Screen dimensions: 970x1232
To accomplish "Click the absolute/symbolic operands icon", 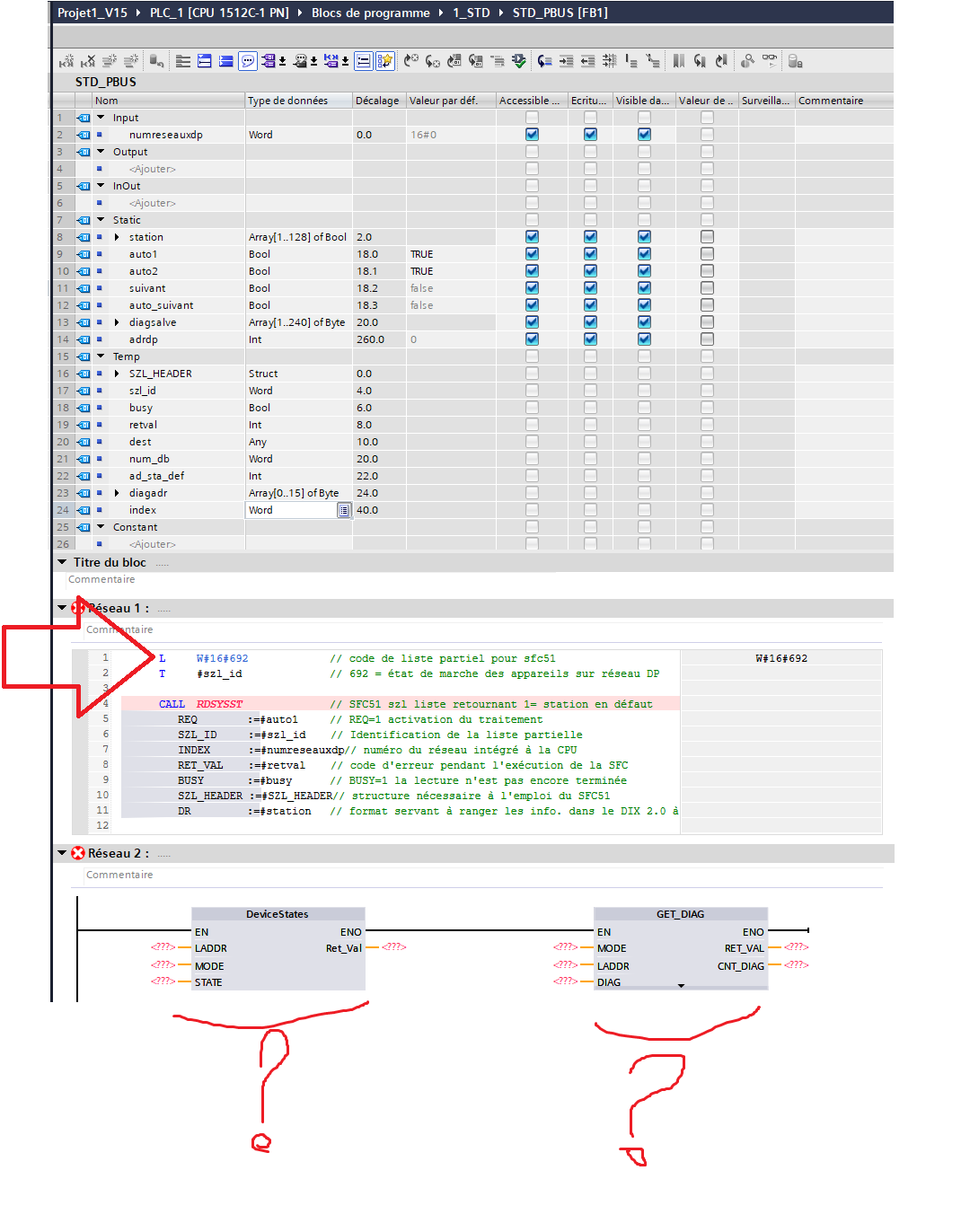I will [x=269, y=61].
